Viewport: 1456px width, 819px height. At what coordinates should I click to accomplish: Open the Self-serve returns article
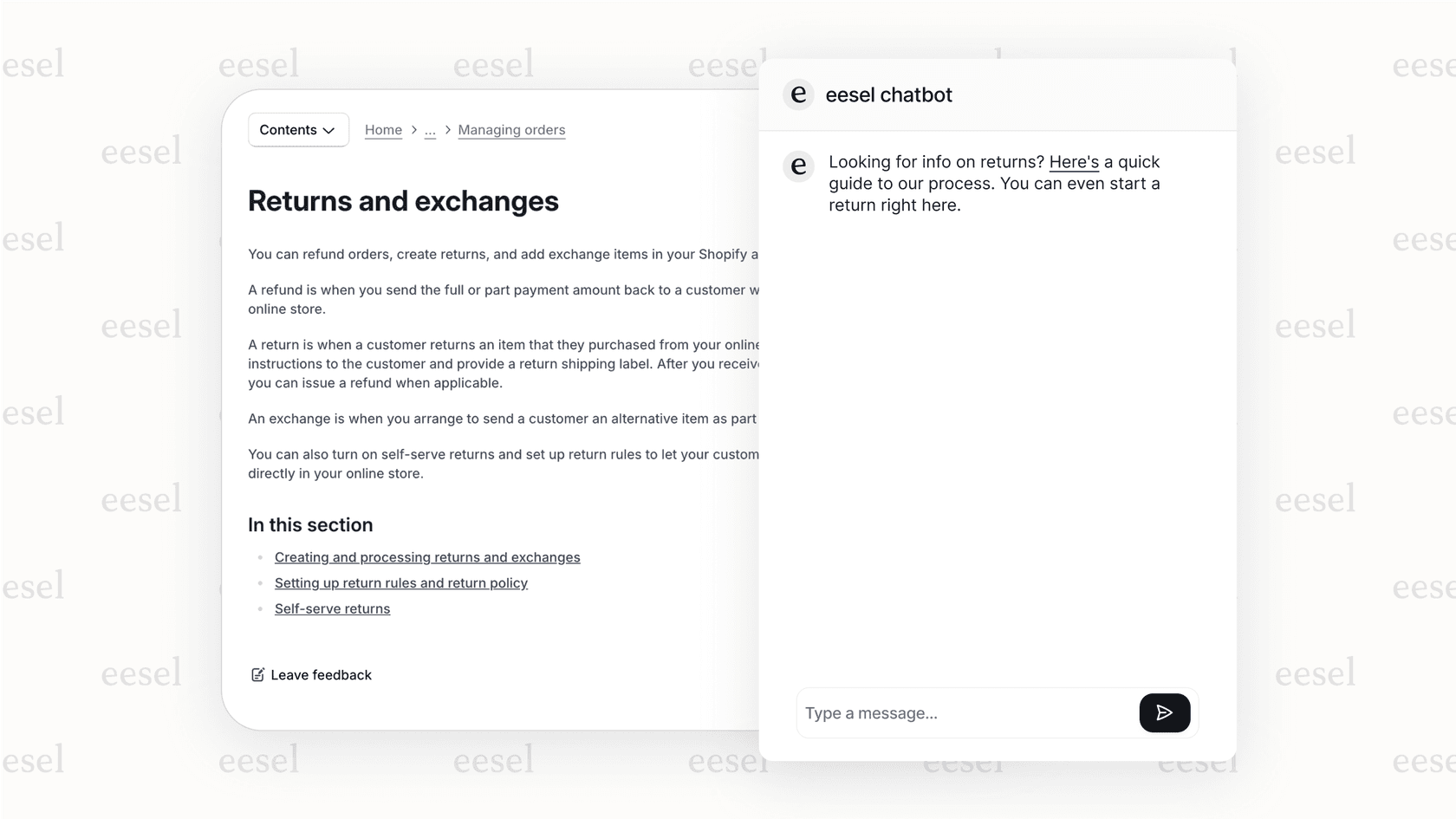(332, 608)
